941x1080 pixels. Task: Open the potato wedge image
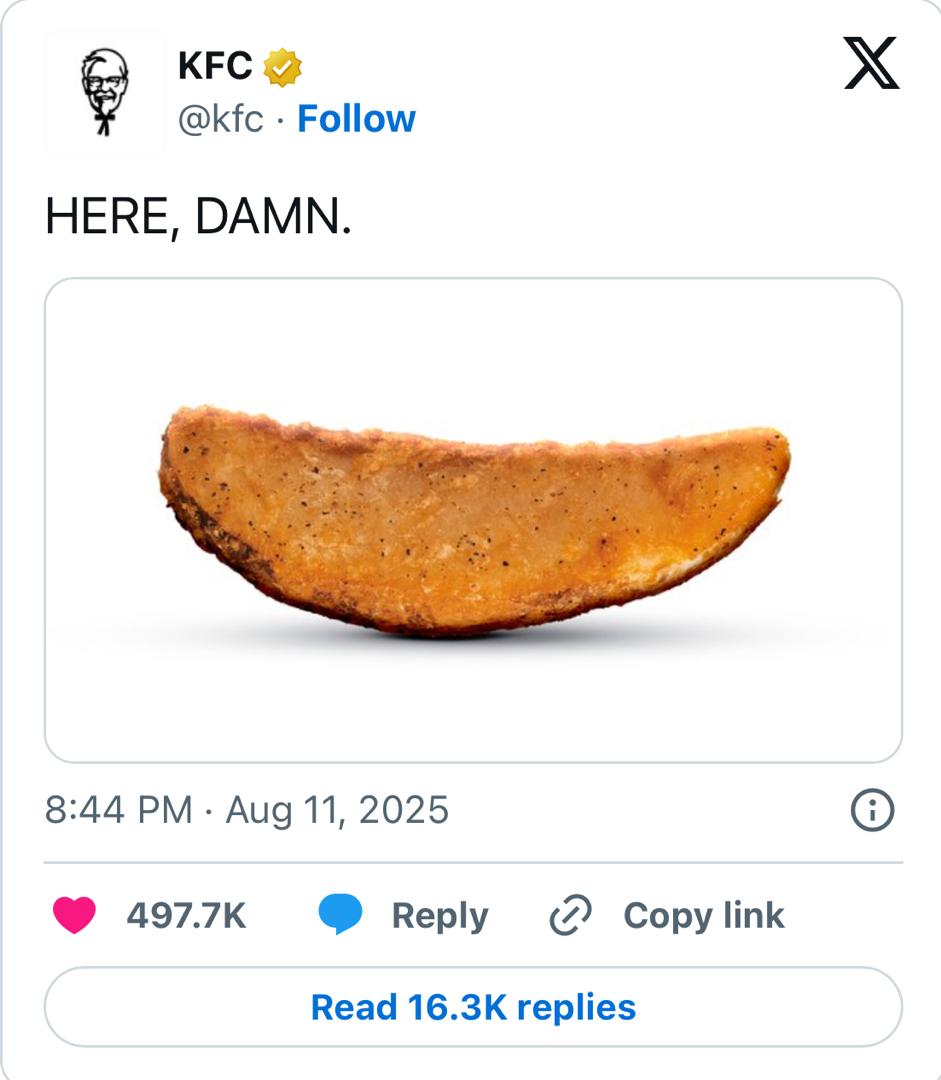[474, 518]
